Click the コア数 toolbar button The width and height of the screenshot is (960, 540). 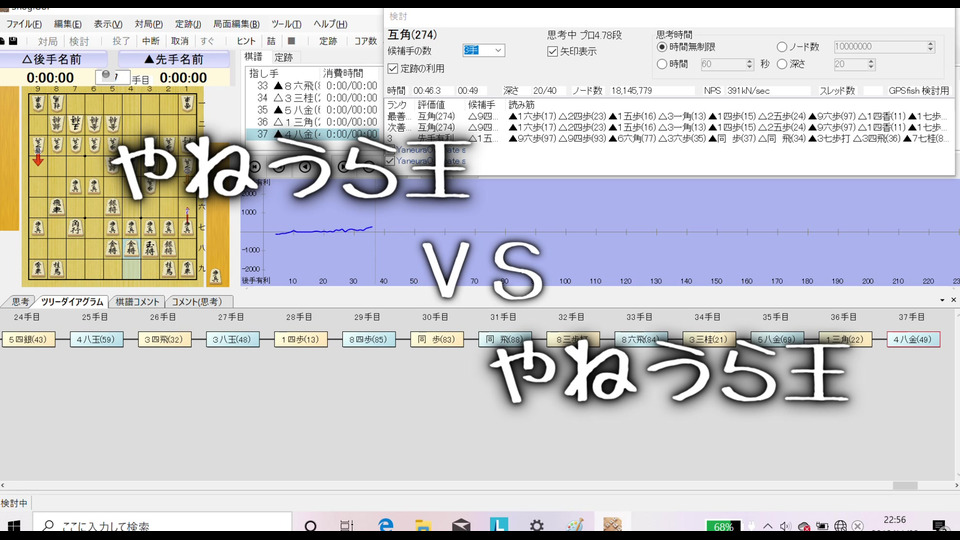366,41
